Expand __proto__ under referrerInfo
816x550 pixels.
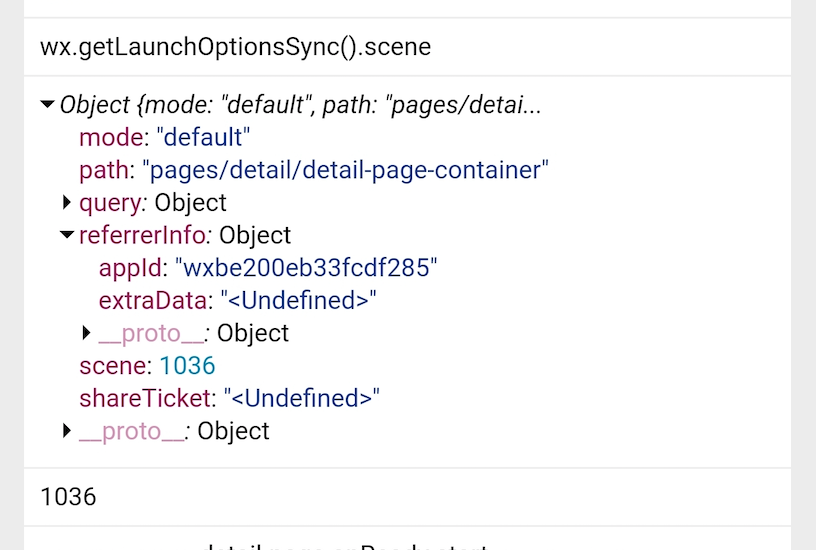point(86,333)
